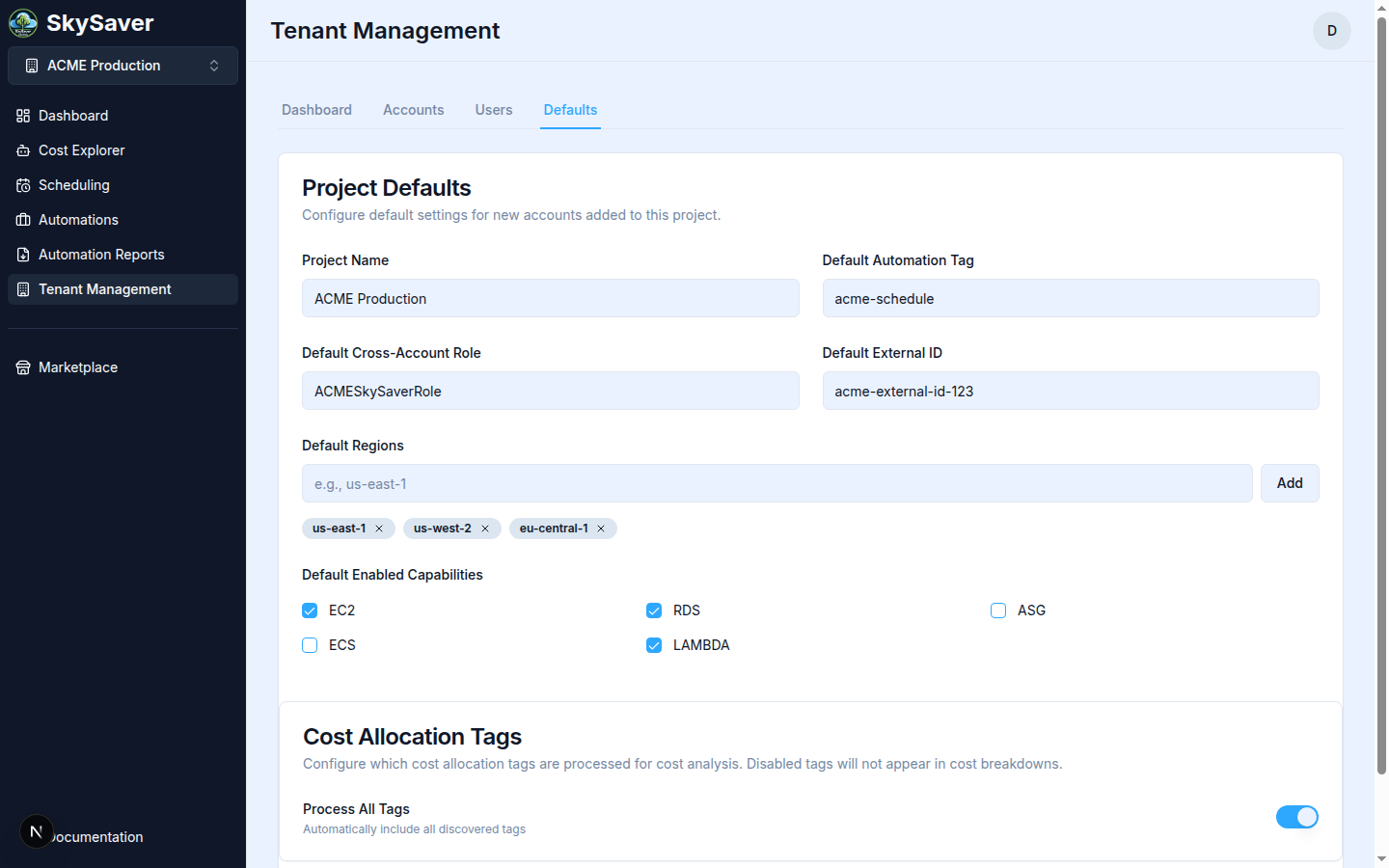This screenshot has height=868, width=1389.
Task: Enable the ASG capability checkbox
Action: pyautogui.click(x=997, y=610)
